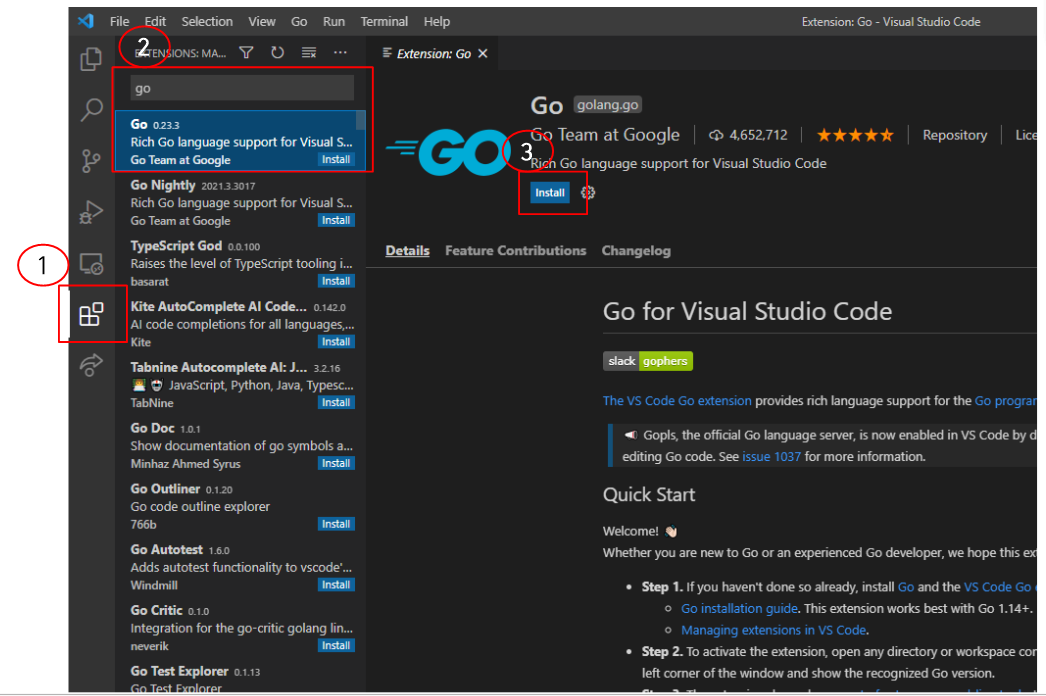1046x696 pixels.
Task: Open the Search view in activity bar
Action: (x=91, y=109)
